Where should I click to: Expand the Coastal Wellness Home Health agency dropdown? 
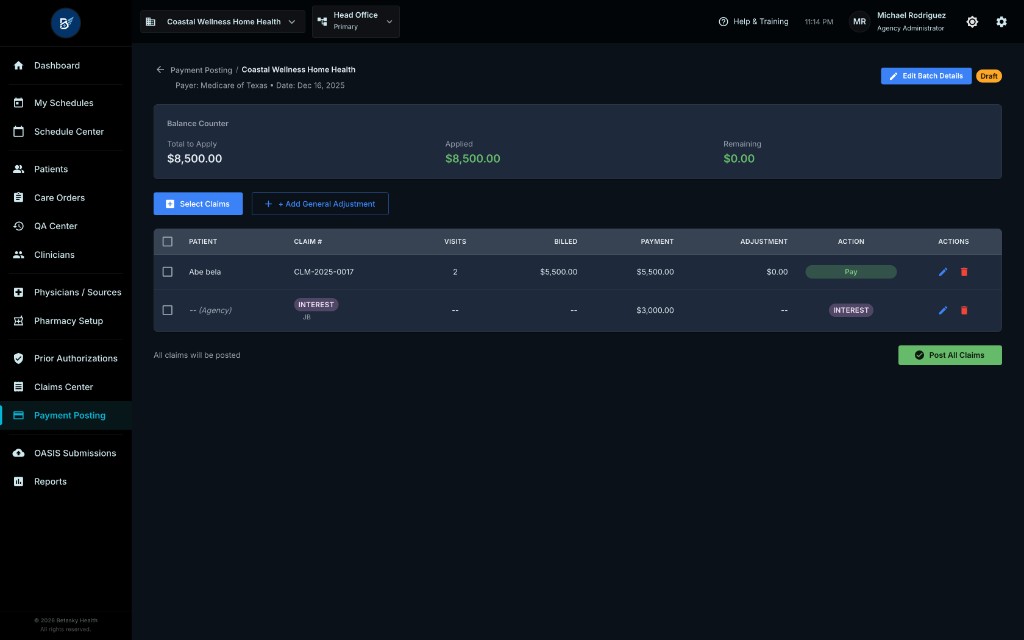point(222,22)
